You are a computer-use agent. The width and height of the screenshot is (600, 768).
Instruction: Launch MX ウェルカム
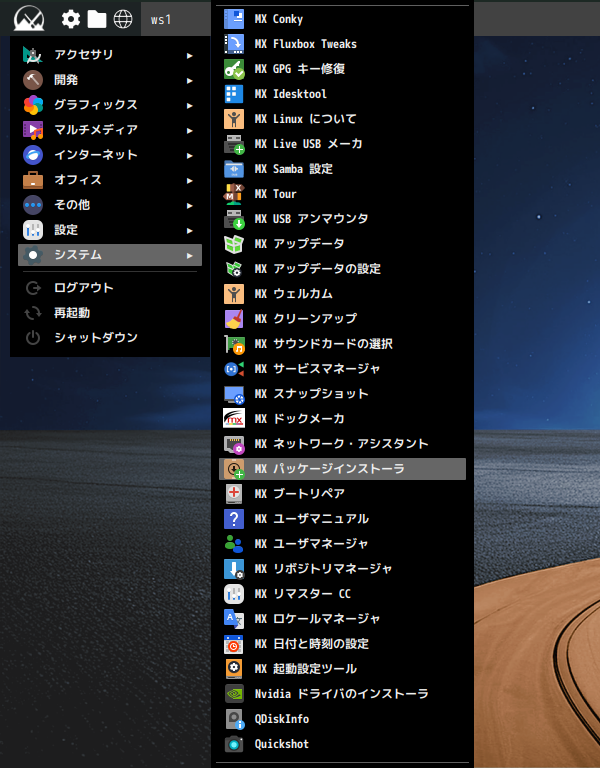point(342,294)
